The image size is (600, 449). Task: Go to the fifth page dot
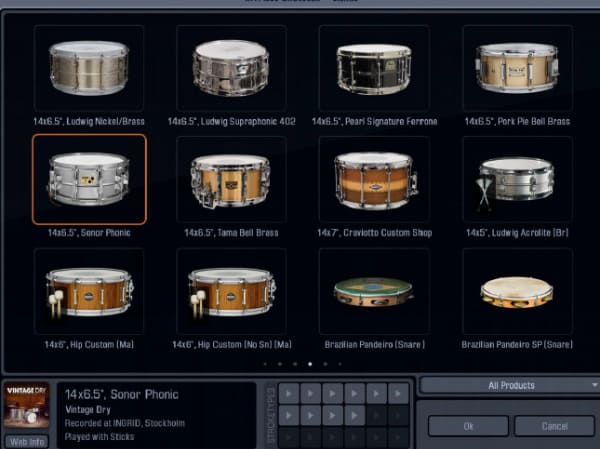point(325,364)
